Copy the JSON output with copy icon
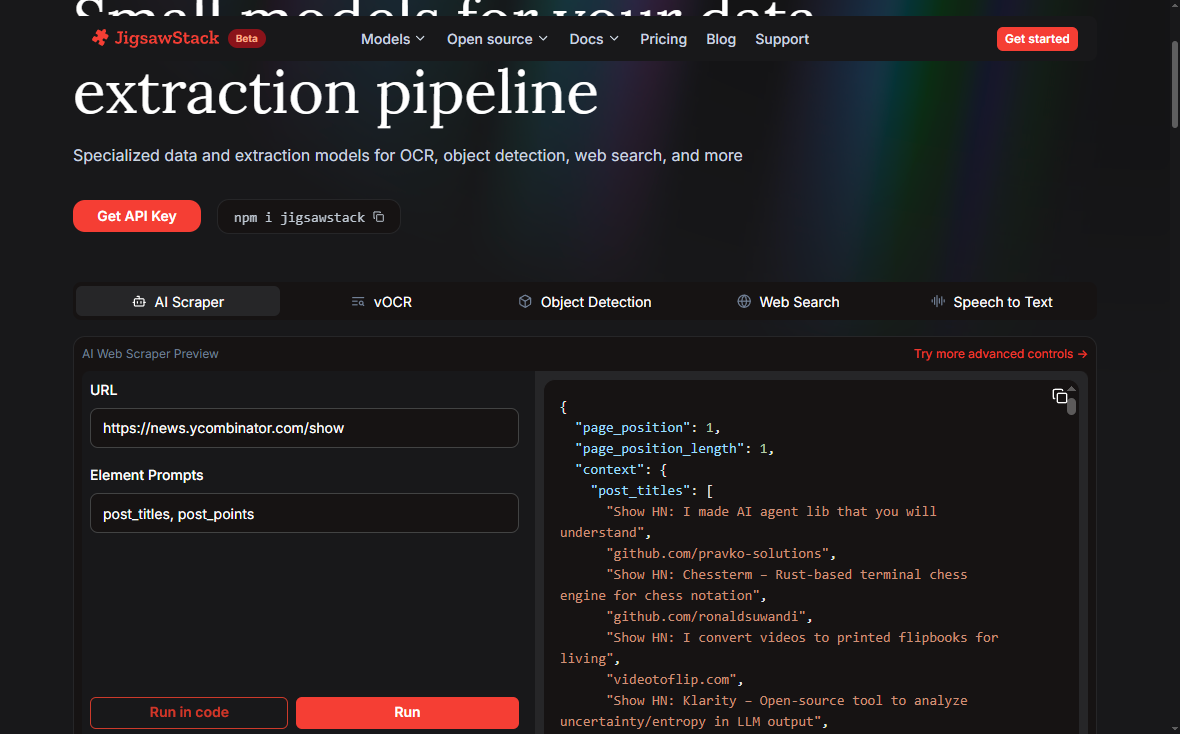 pyautogui.click(x=1059, y=396)
